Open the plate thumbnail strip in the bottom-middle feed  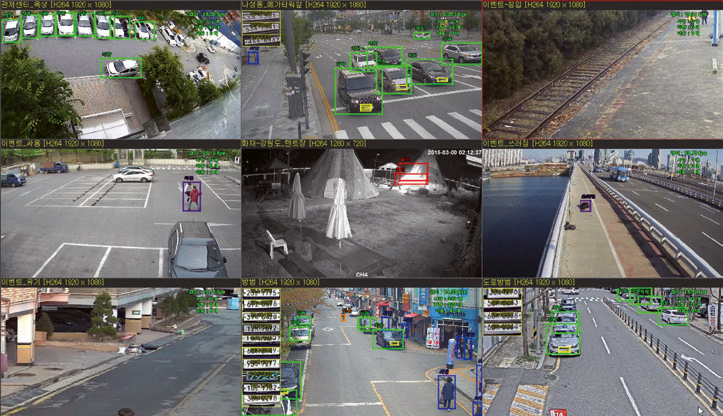[x=261, y=350]
